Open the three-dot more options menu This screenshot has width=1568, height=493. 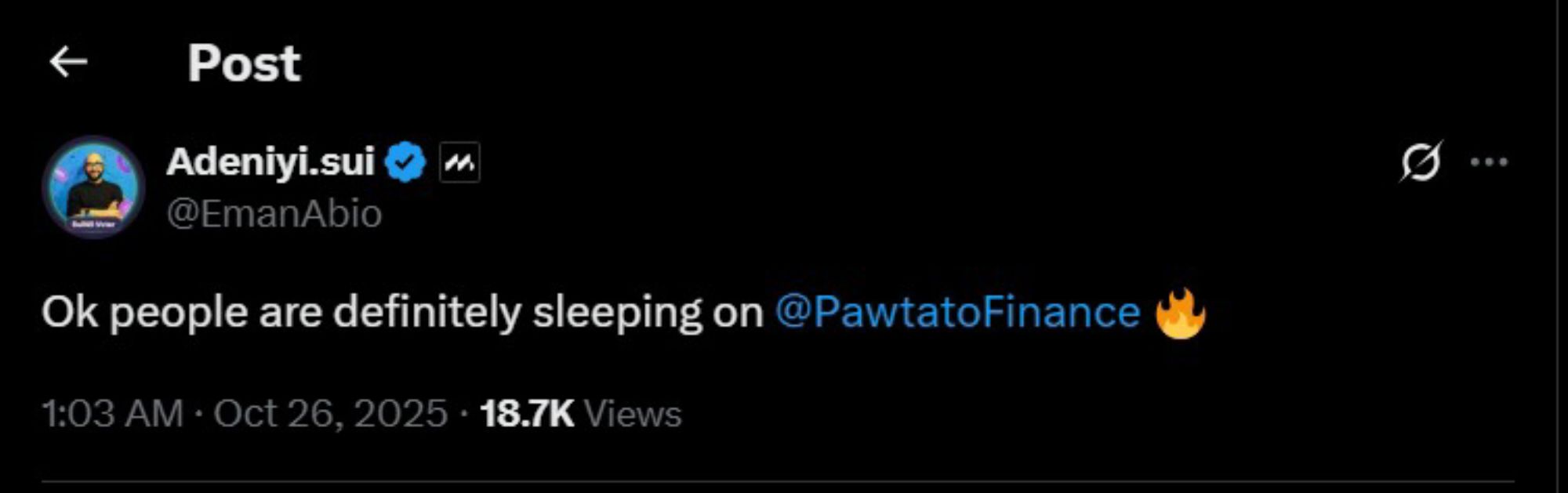tap(1489, 162)
